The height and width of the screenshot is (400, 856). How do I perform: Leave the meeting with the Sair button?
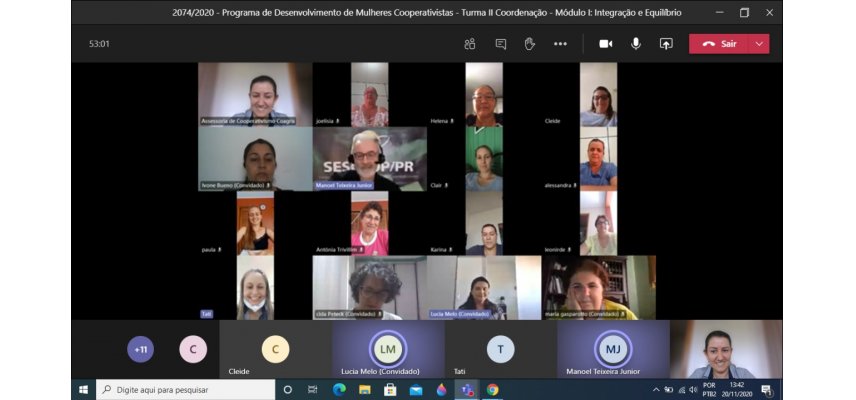[x=719, y=44]
